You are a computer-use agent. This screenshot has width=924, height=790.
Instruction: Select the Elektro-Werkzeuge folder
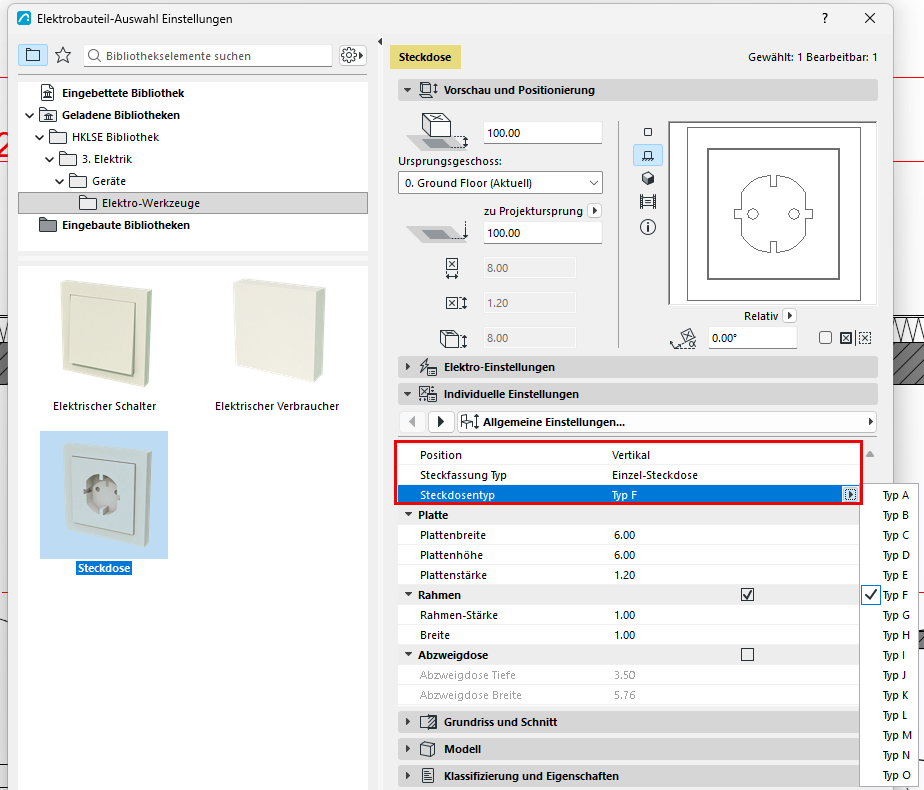tap(193, 203)
